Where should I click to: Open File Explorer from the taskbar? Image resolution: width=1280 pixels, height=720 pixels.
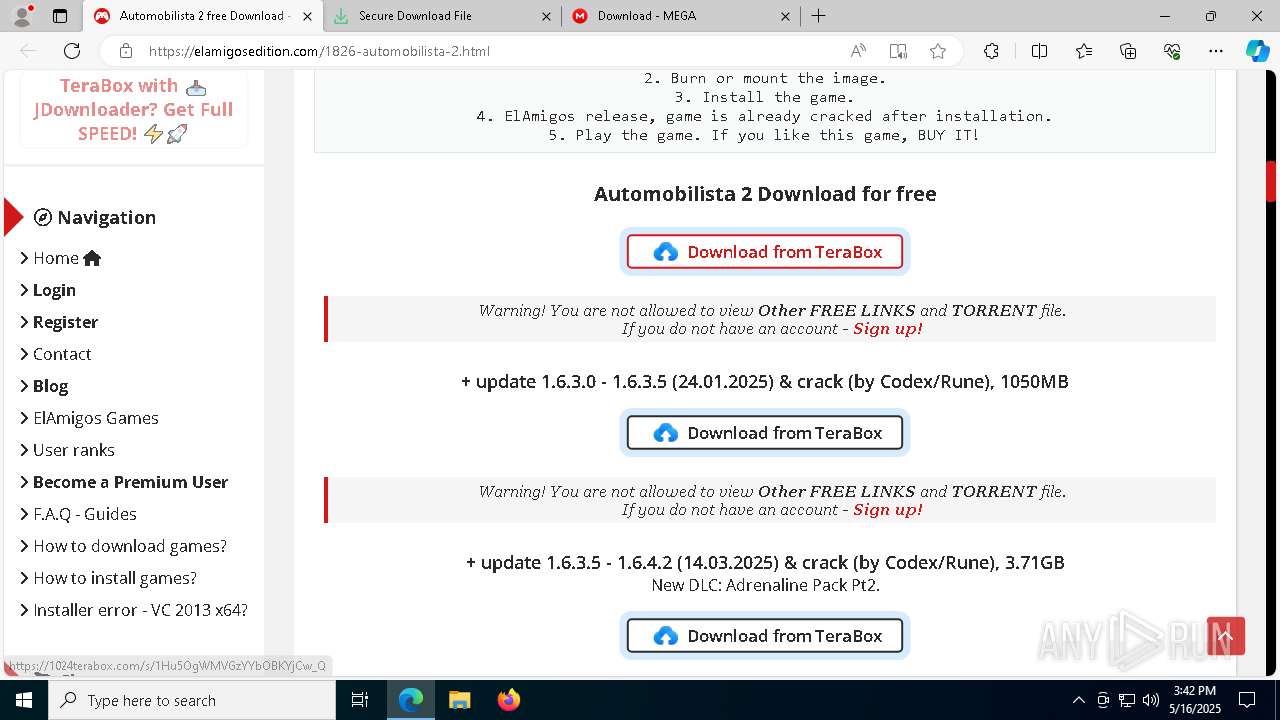(459, 700)
